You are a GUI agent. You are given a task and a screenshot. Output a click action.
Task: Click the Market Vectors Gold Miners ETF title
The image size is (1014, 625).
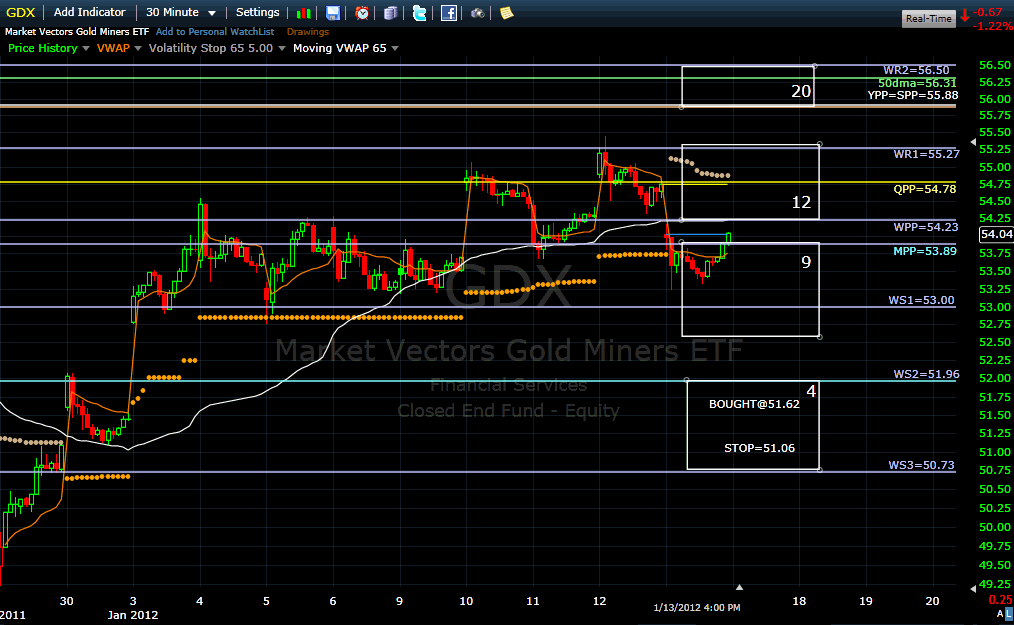[x=77, y=32]
